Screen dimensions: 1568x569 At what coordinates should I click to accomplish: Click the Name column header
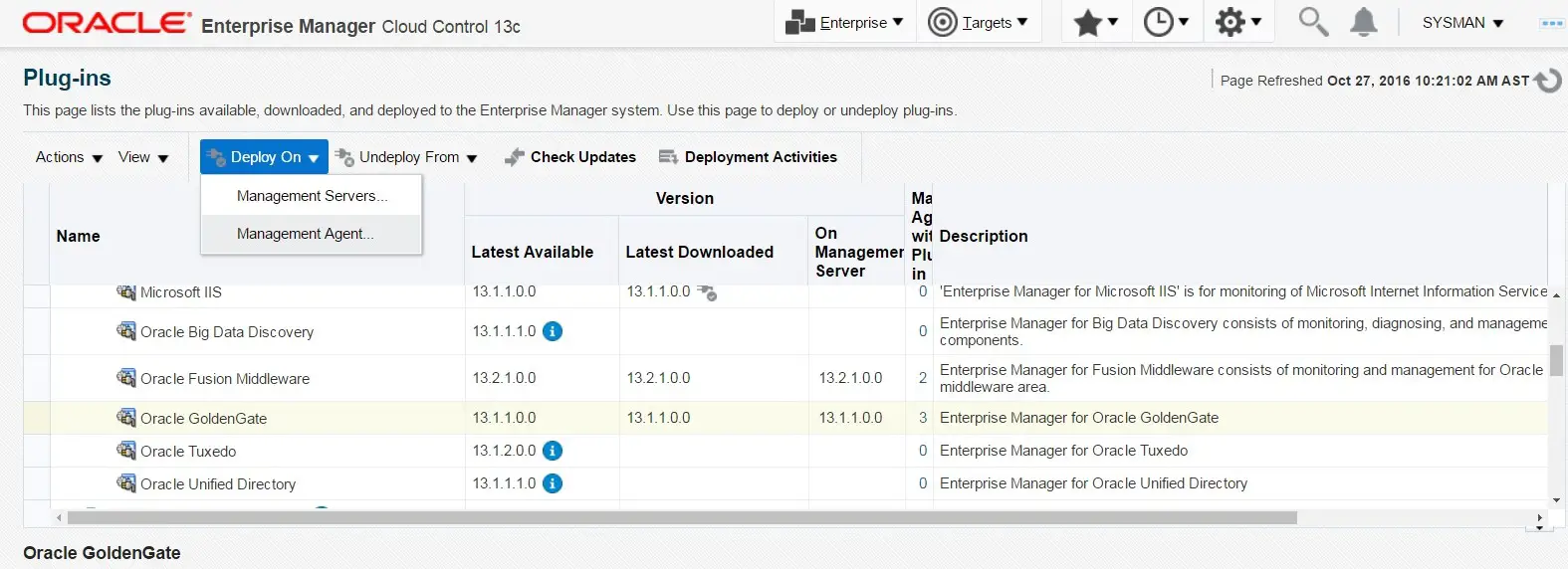(x=79, y=236)
